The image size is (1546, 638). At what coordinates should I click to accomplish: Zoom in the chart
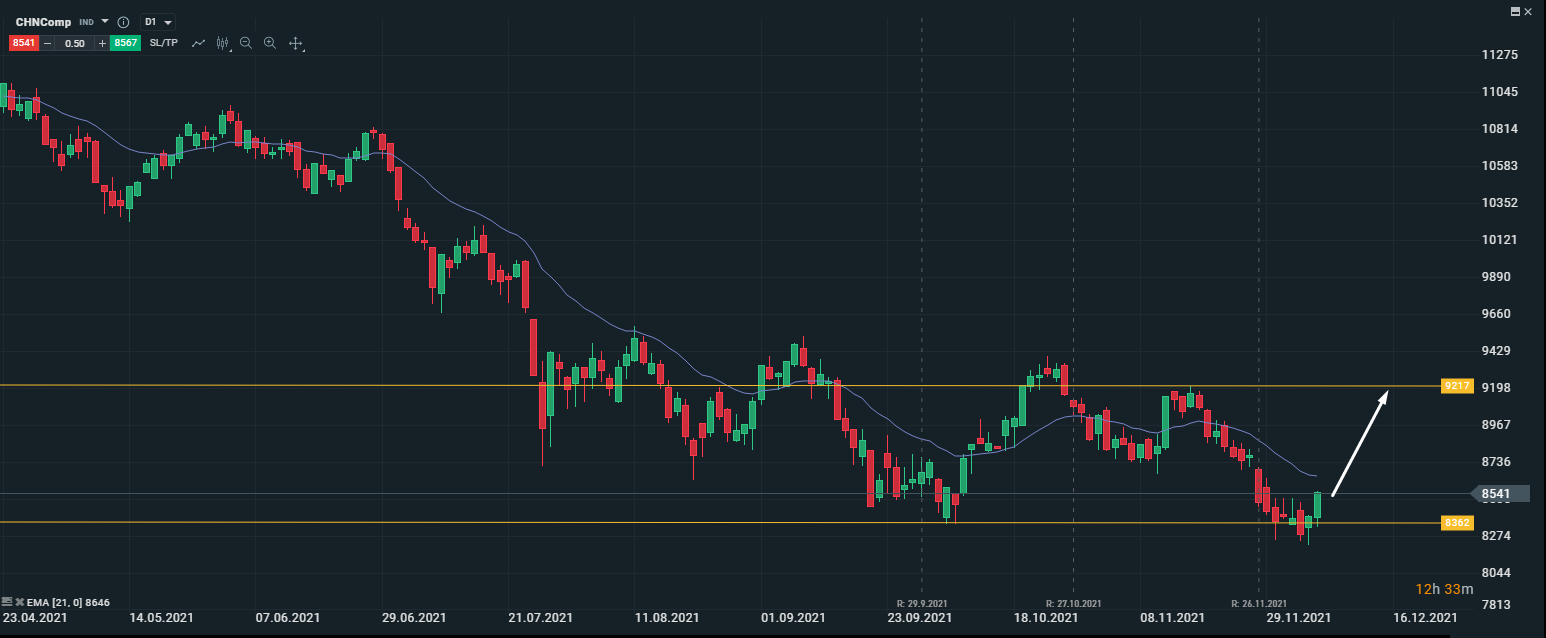(x=270, y=43)
